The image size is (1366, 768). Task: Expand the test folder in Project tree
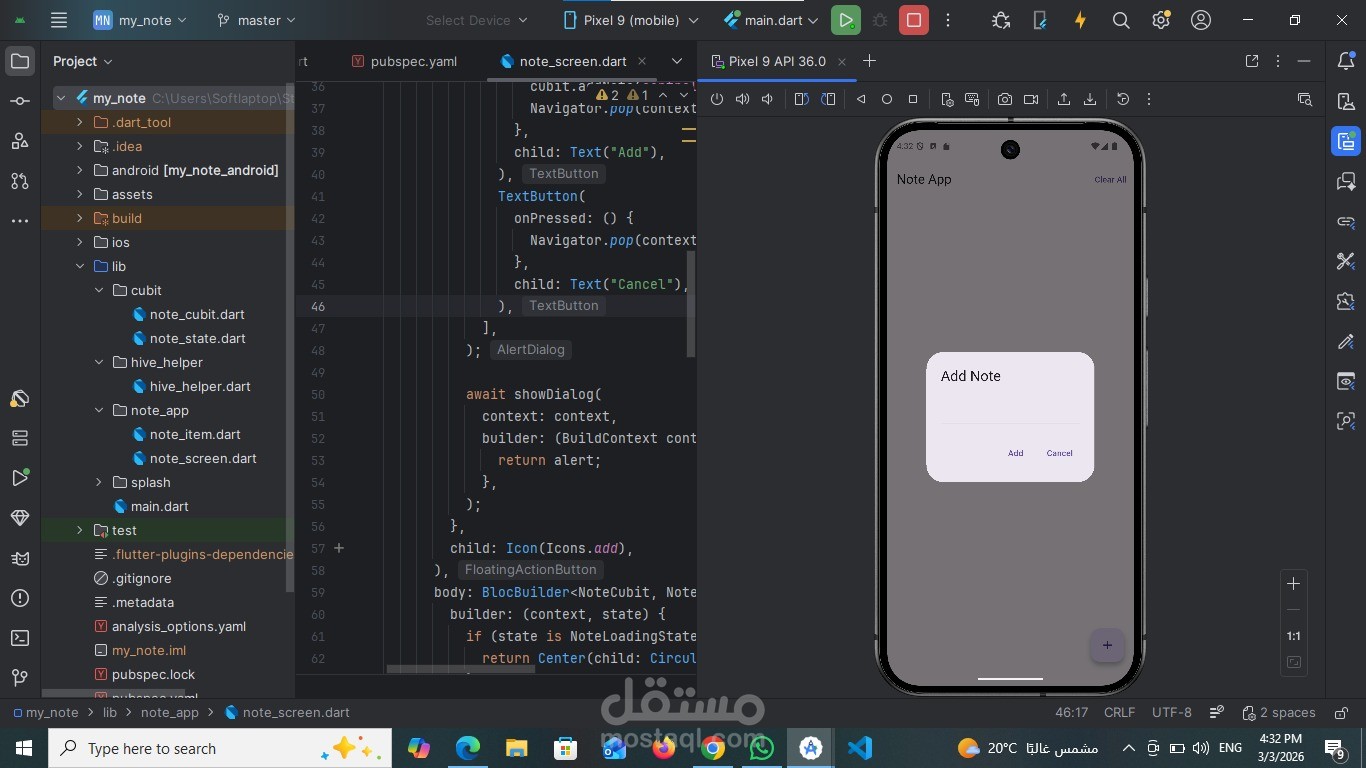[80, 530]
